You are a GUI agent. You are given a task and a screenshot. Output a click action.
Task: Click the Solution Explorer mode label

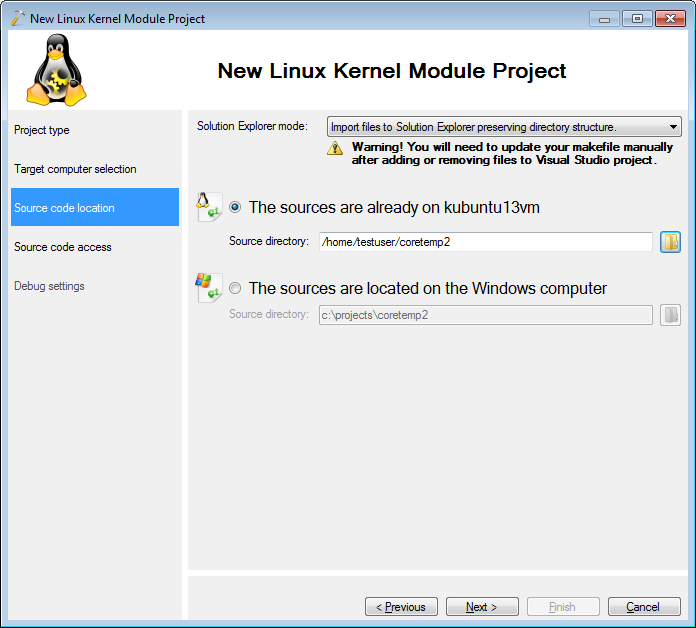coord(252,126)
